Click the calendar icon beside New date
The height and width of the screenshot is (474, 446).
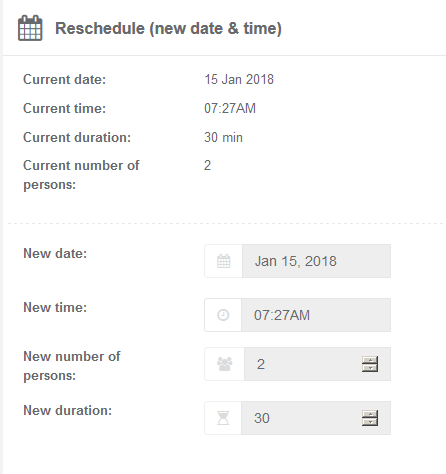point(223,261)
